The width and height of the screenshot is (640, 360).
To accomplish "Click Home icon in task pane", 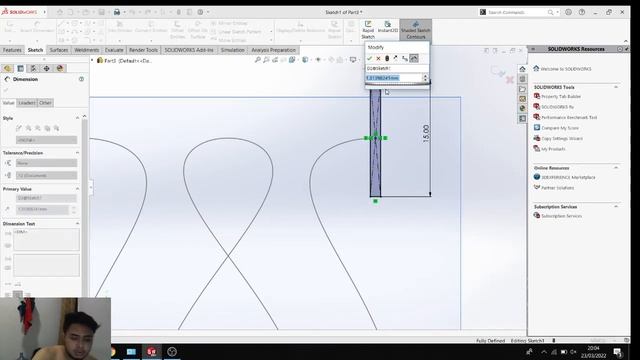I will pos(522,69).
